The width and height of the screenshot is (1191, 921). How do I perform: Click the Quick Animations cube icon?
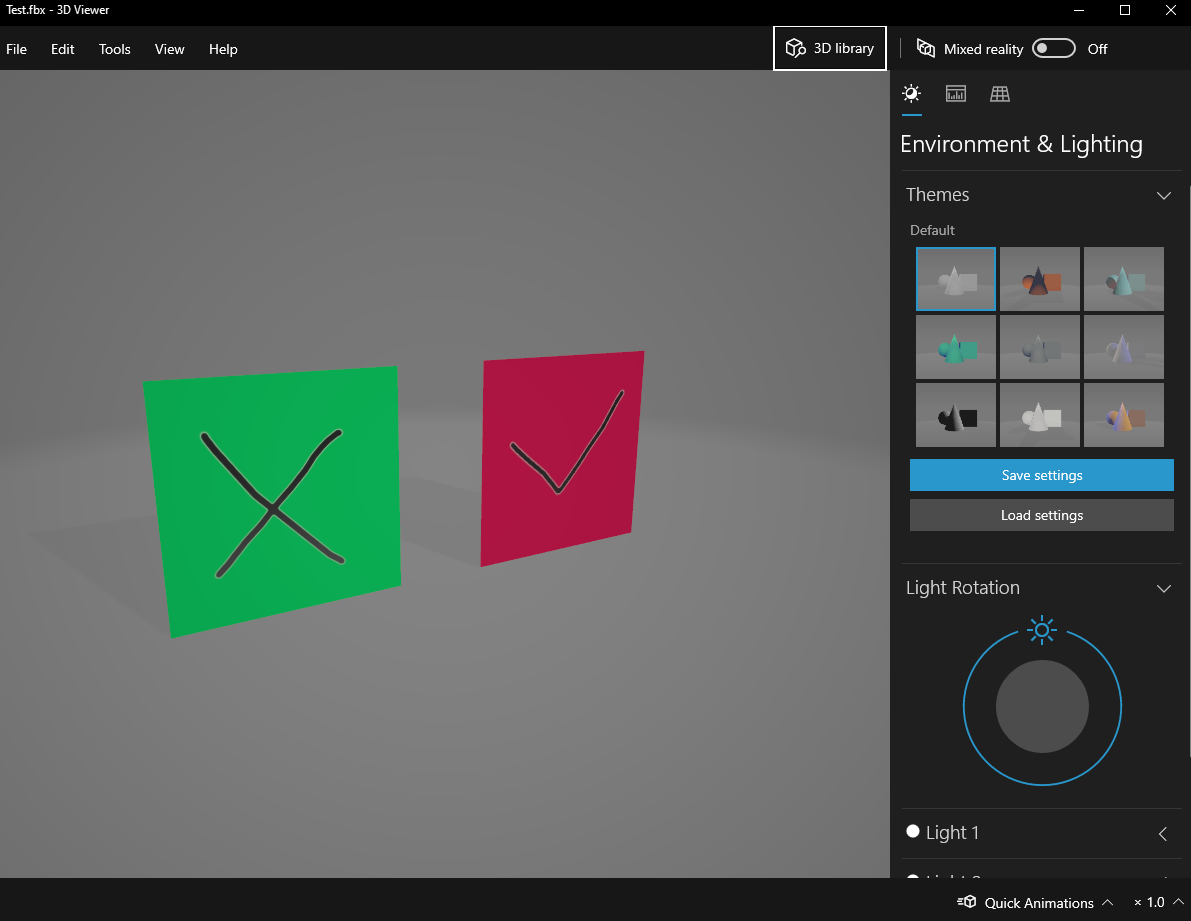(x=966, y=902)
